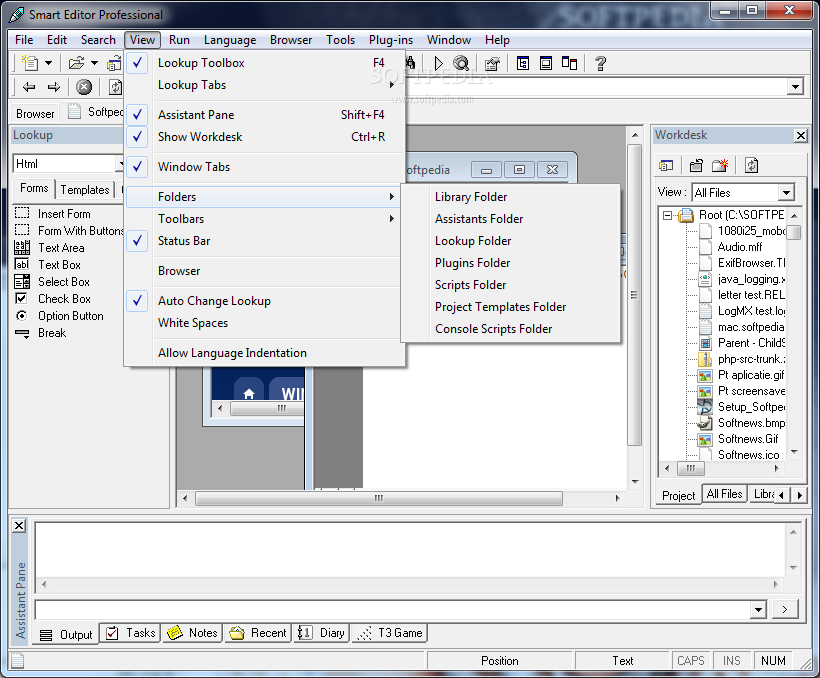Open the browser address bar dropdown

point(795,87)
